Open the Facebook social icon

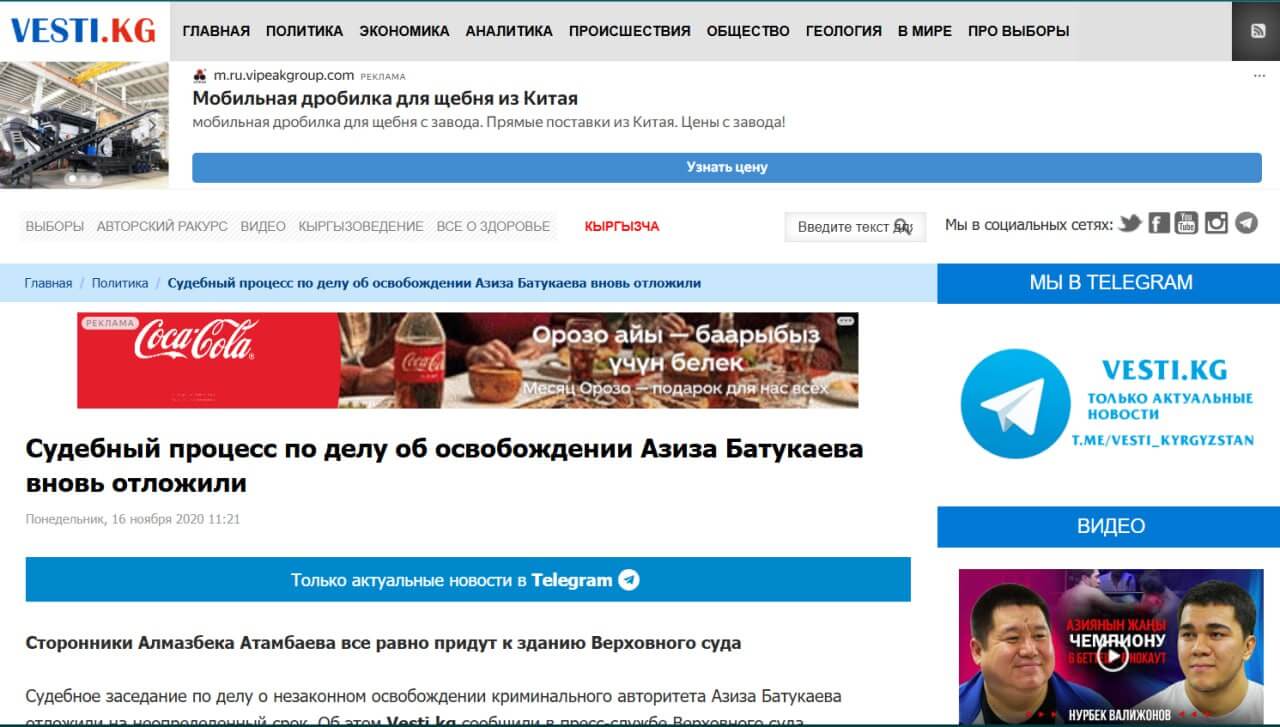pyautogui.click(x=1159, y=223)
